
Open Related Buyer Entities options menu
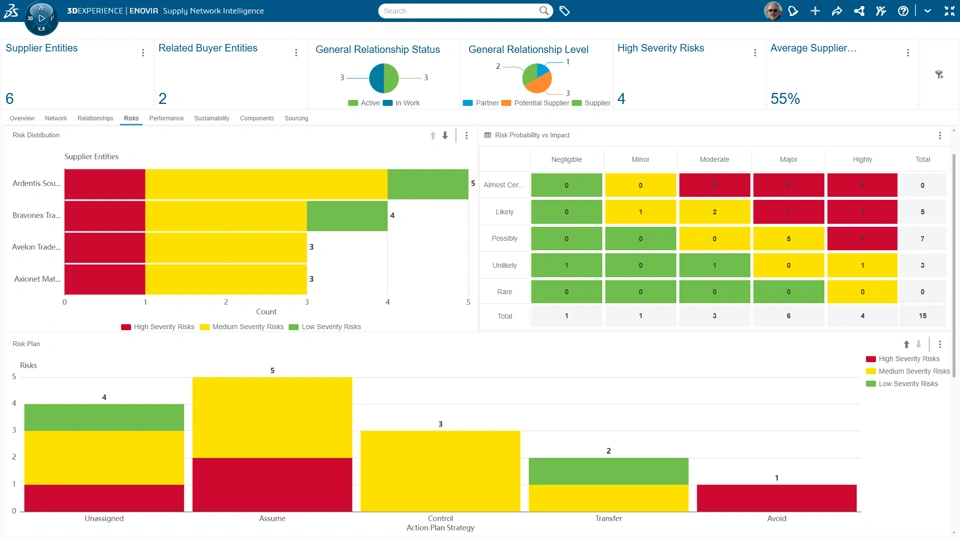(x=296, y=53)
